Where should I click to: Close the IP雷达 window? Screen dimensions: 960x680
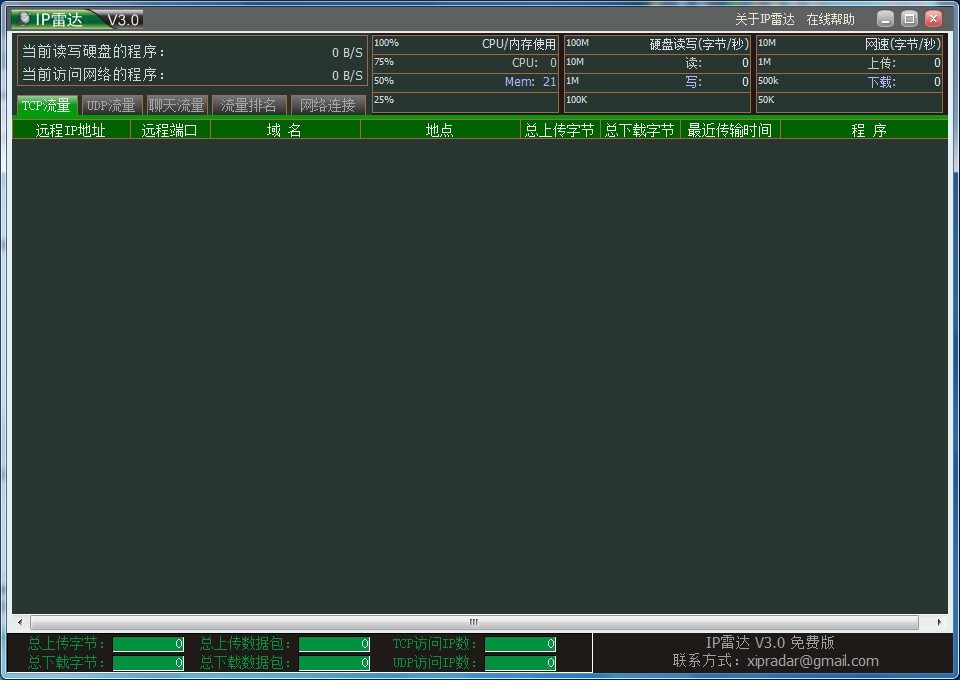coord(933,19)
